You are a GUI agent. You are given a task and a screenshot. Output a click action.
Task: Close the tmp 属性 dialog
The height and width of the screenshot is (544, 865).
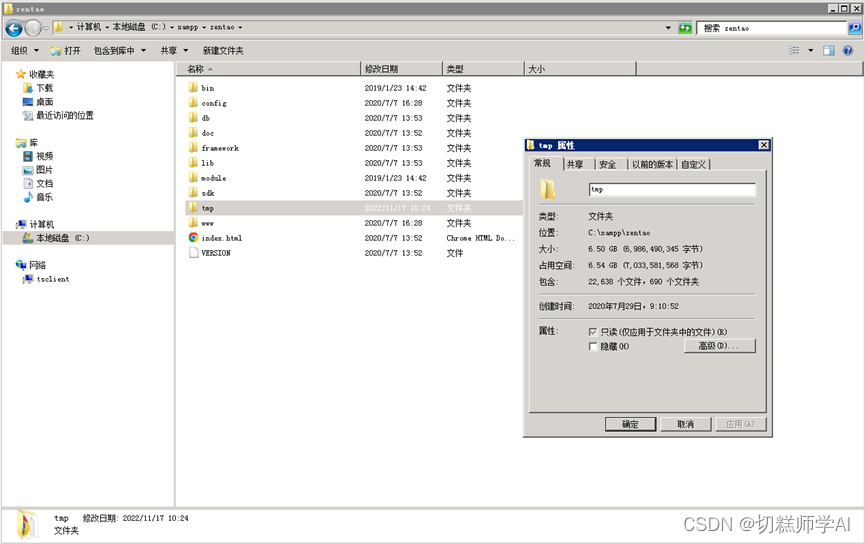(763, 145)
